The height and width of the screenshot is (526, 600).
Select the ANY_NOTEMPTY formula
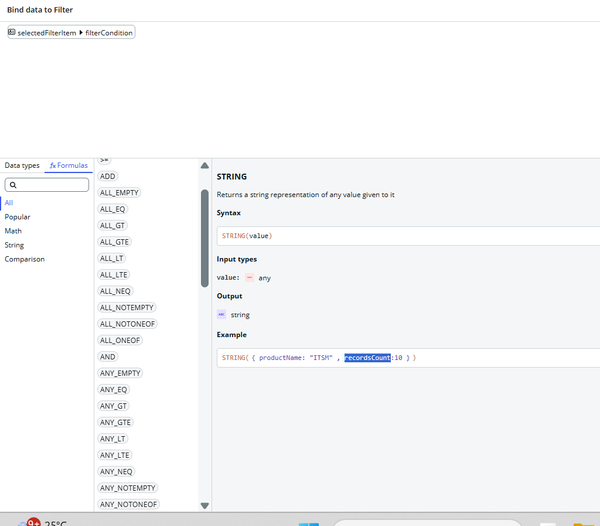click(x=128, y=489)
